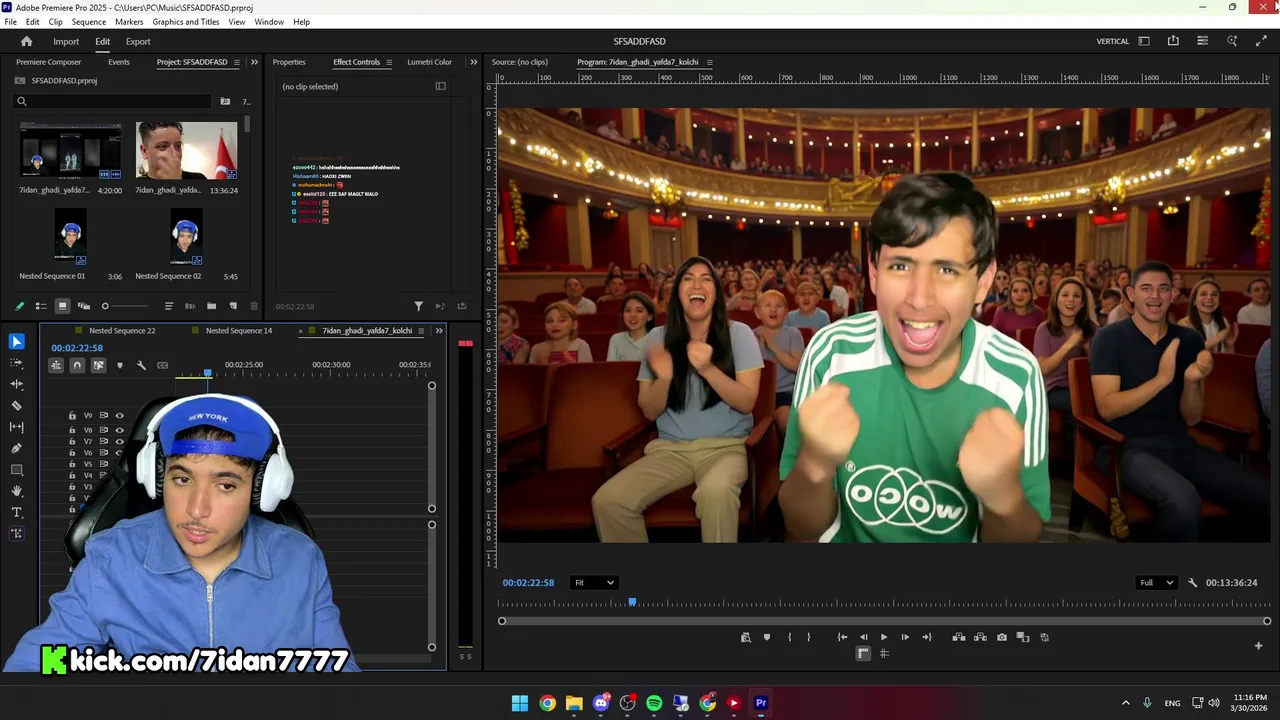This screenshot has width=1280, height=720.
Task: Step back one frame
Action: [x=864, y=637]
